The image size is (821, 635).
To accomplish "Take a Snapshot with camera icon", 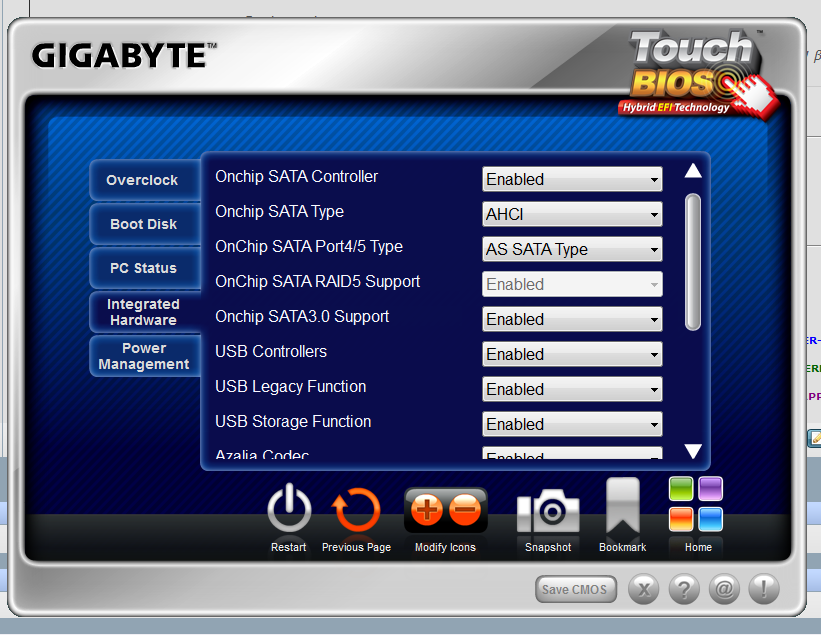I will coord(548,511).
